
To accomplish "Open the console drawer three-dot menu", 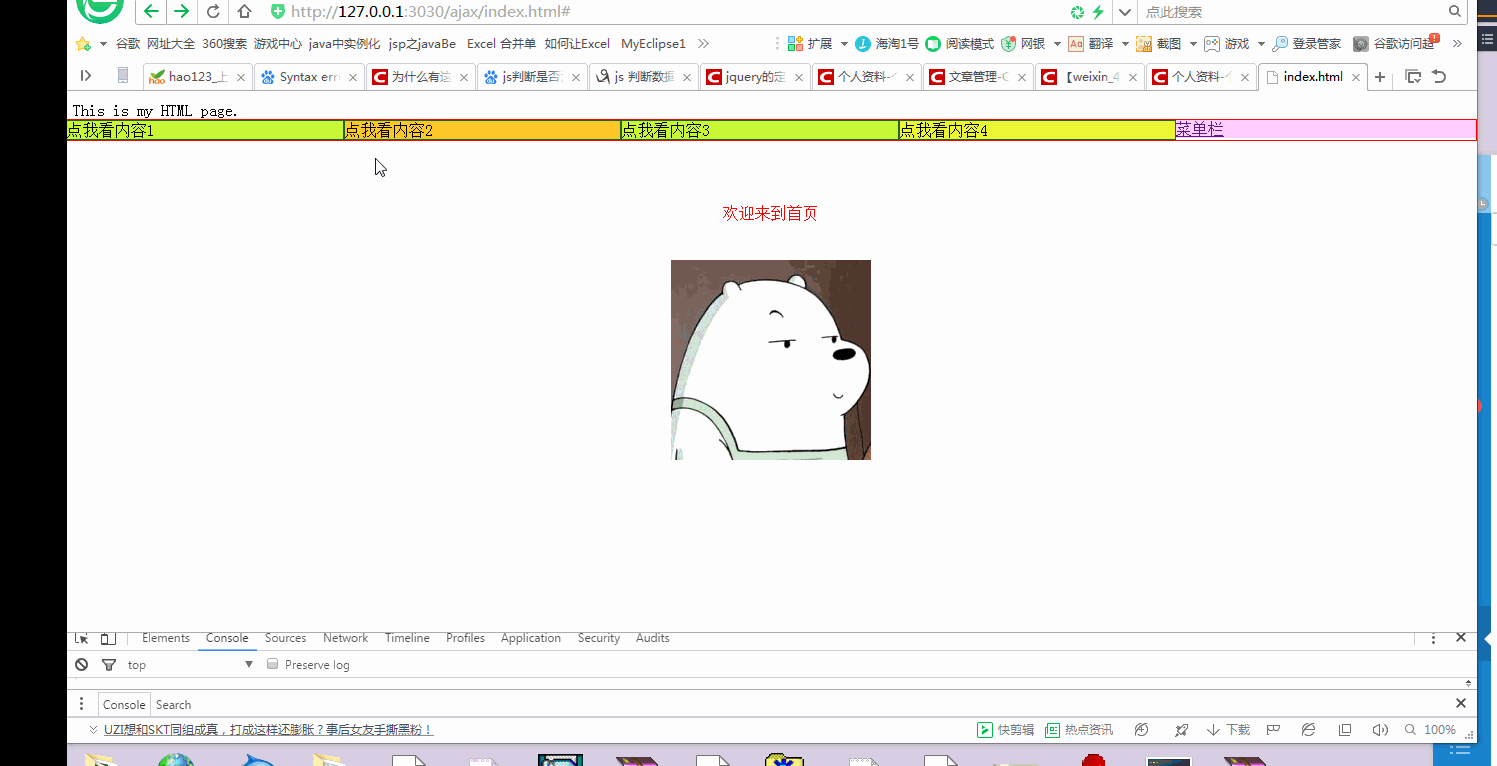I will 82,704.
